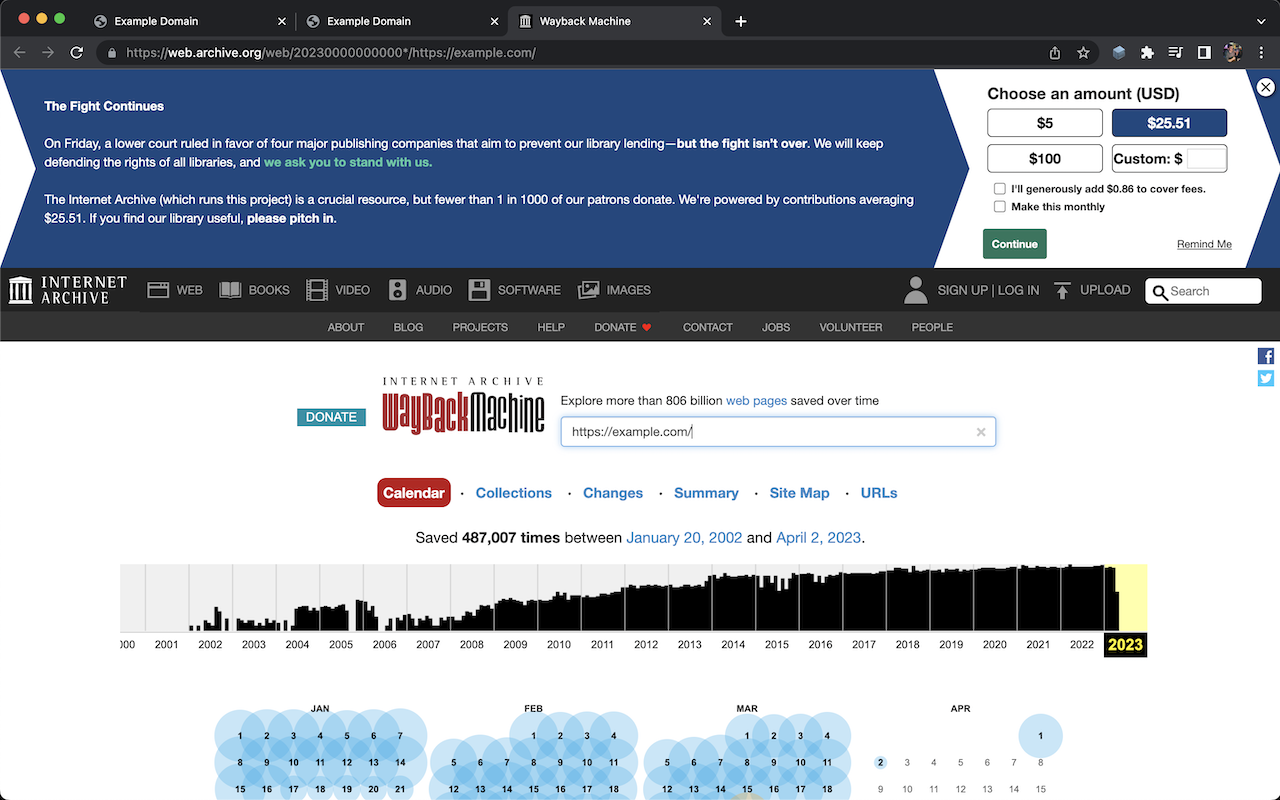Open the BLOG menu item
This screenshot has height=800, width=1280.
408,327
